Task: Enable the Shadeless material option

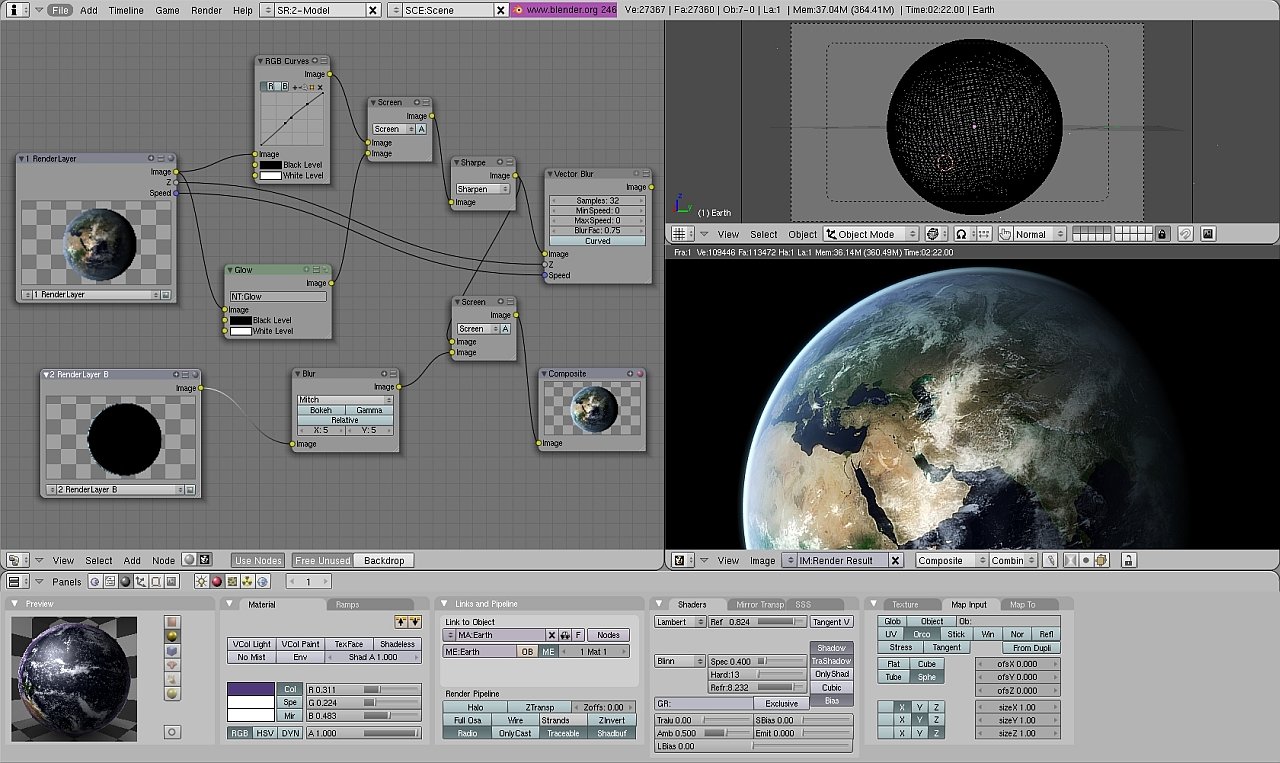Action: point(397,644)
